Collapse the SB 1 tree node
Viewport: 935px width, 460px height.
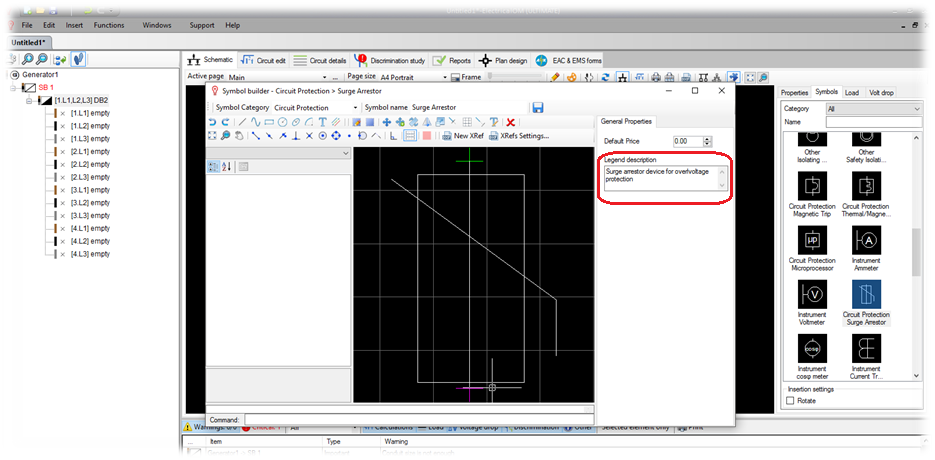[13, 88]
